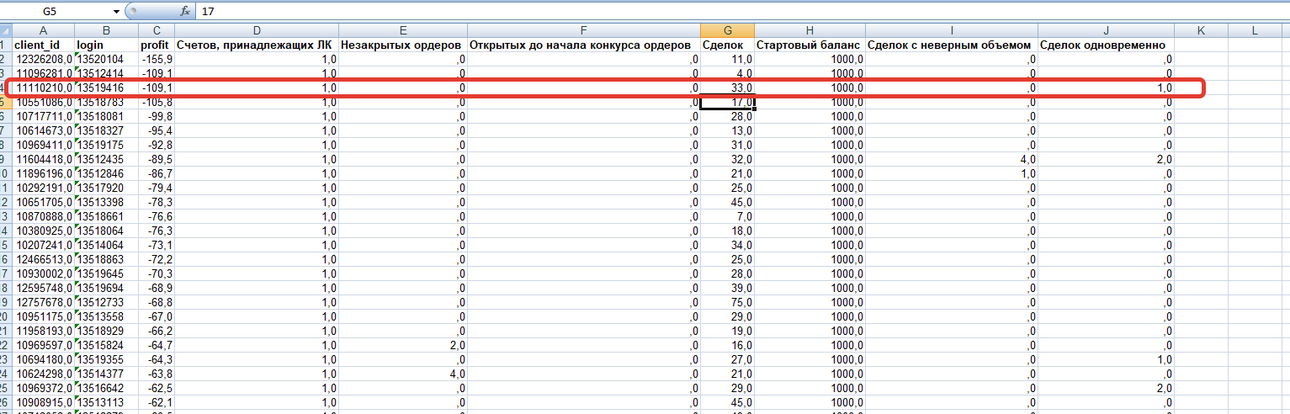
Task: Select highlighted column G header
Action: (x=727, y=31)
